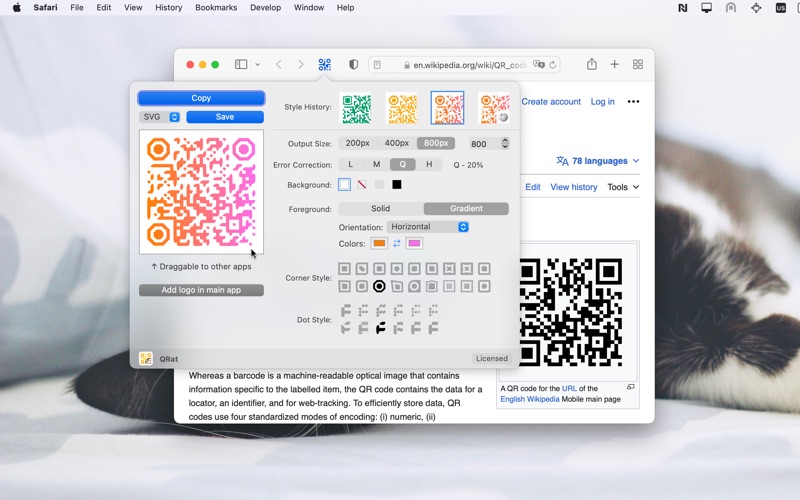The image size is (800, 500).
Task: Choose the black rounded dot style
Action: [x=380, y=328]
